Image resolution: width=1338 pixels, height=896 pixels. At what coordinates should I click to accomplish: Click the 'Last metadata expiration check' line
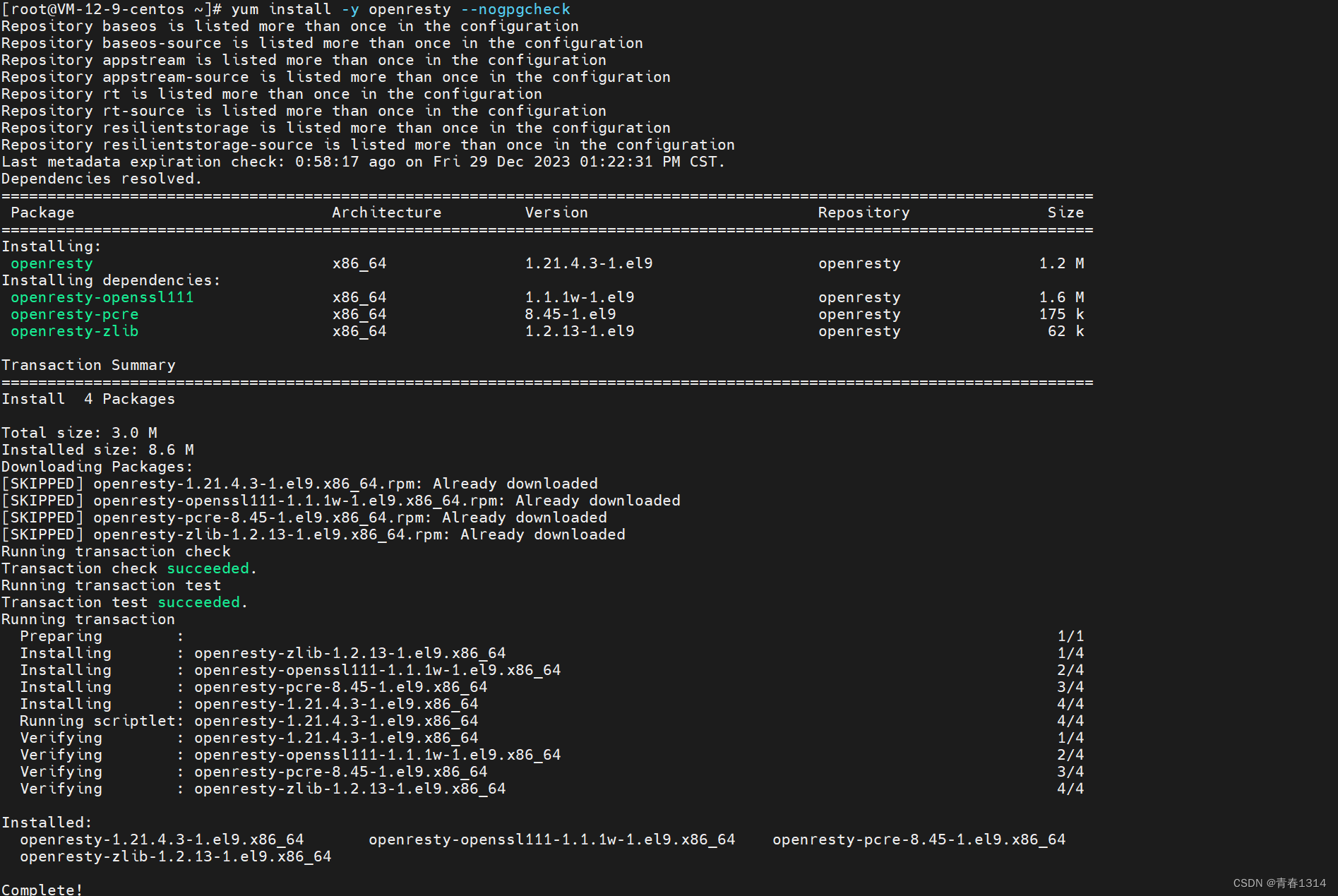click(x=363, y=162)
